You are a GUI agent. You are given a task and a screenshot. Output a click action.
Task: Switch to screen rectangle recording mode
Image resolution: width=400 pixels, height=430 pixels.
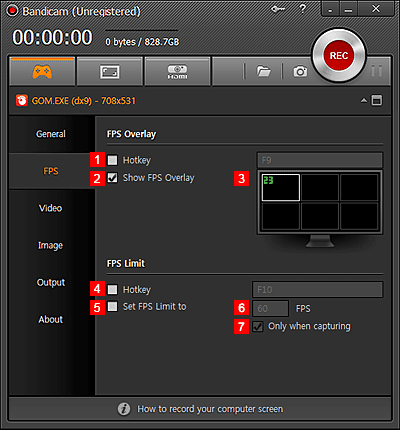(x=110, y=72)
